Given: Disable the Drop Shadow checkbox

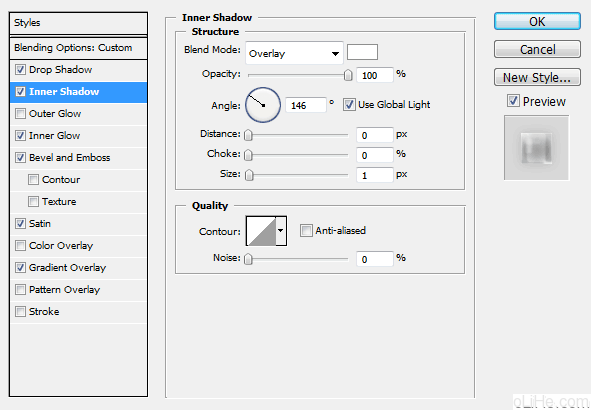Looking at the screenshot, I should 20,70.
